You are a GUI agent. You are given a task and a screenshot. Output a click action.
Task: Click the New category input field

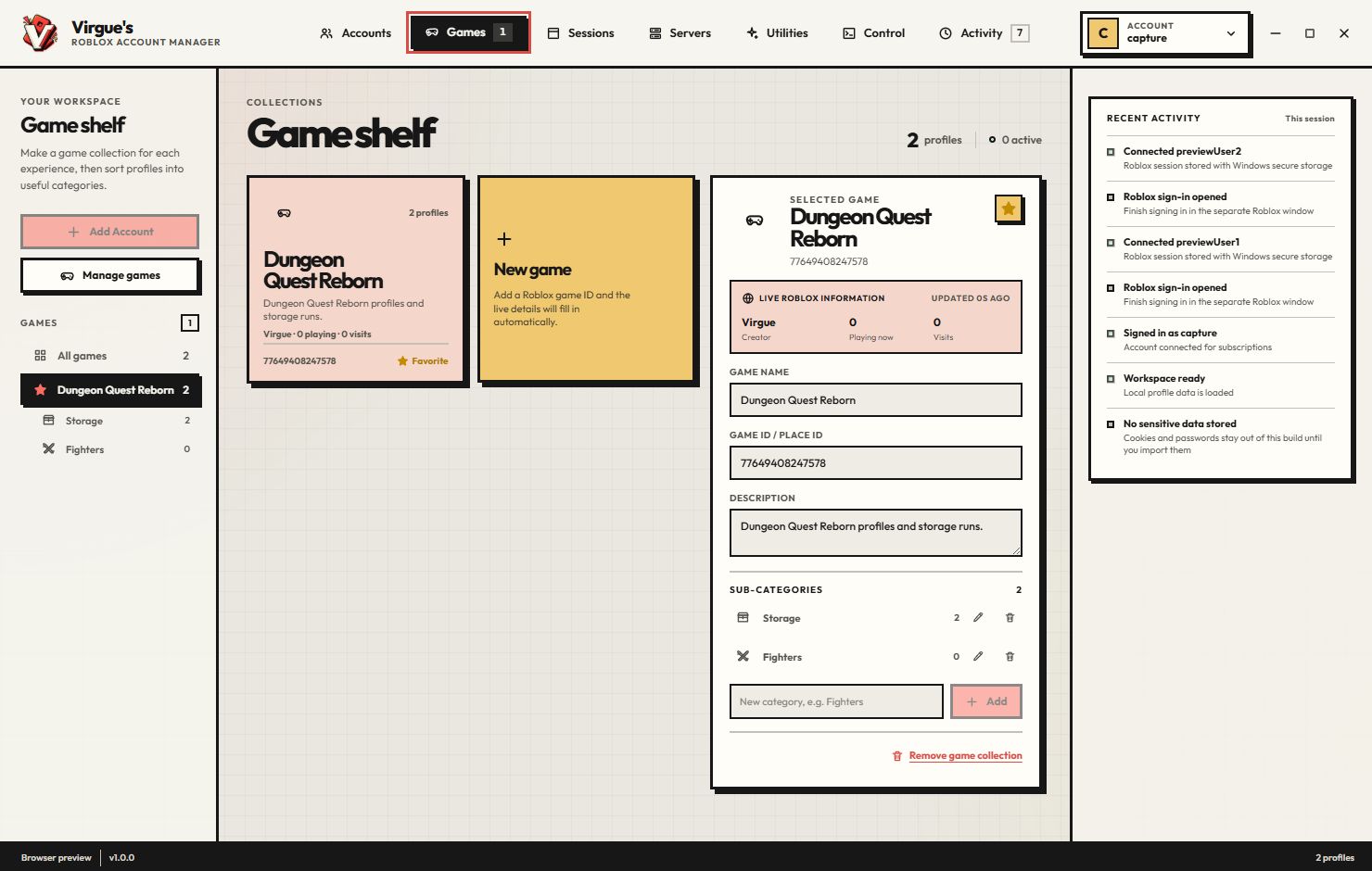[x=836, y=701]
